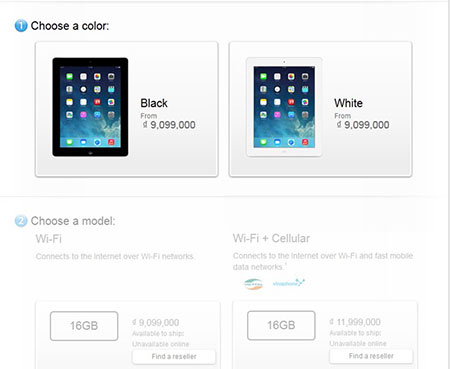Select the Black iPad color option
Image resolution: width=450 pixels, height=369 pixels.
[x=127, y=109]
